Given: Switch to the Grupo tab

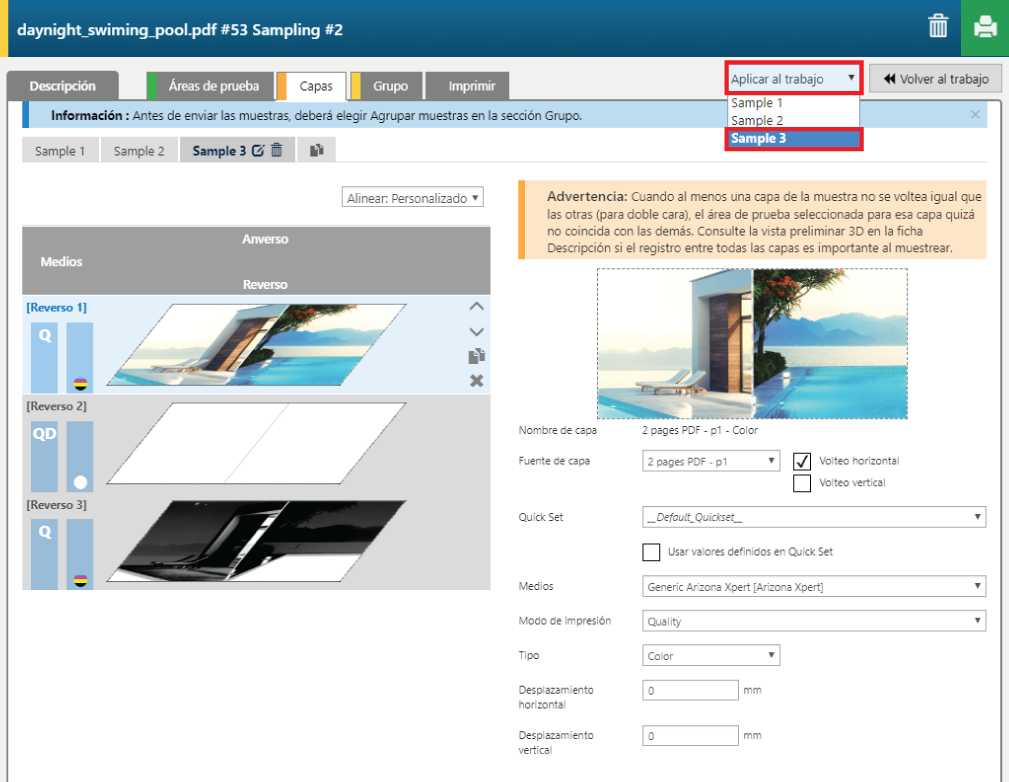Looking at the screenshot, I should coord(387,86).
